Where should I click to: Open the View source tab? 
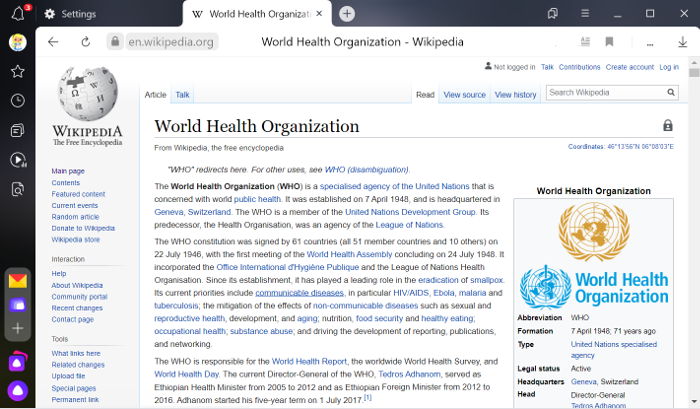pos(464,95)
